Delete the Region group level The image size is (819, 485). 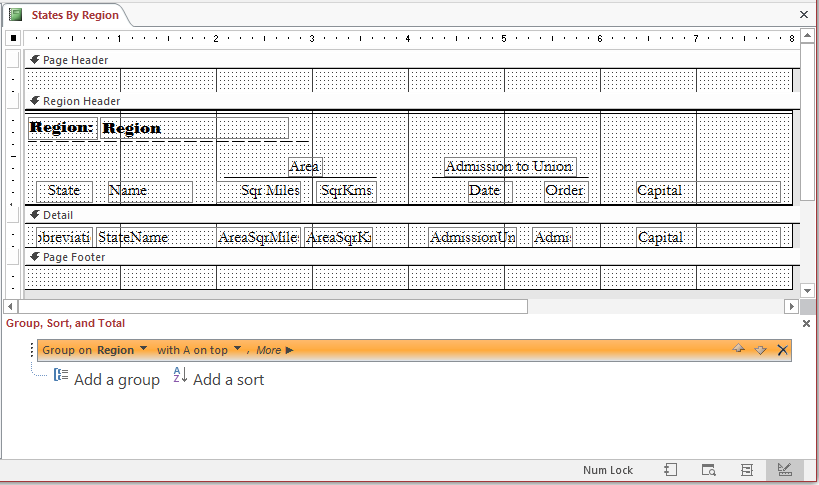tap(782, 350)
